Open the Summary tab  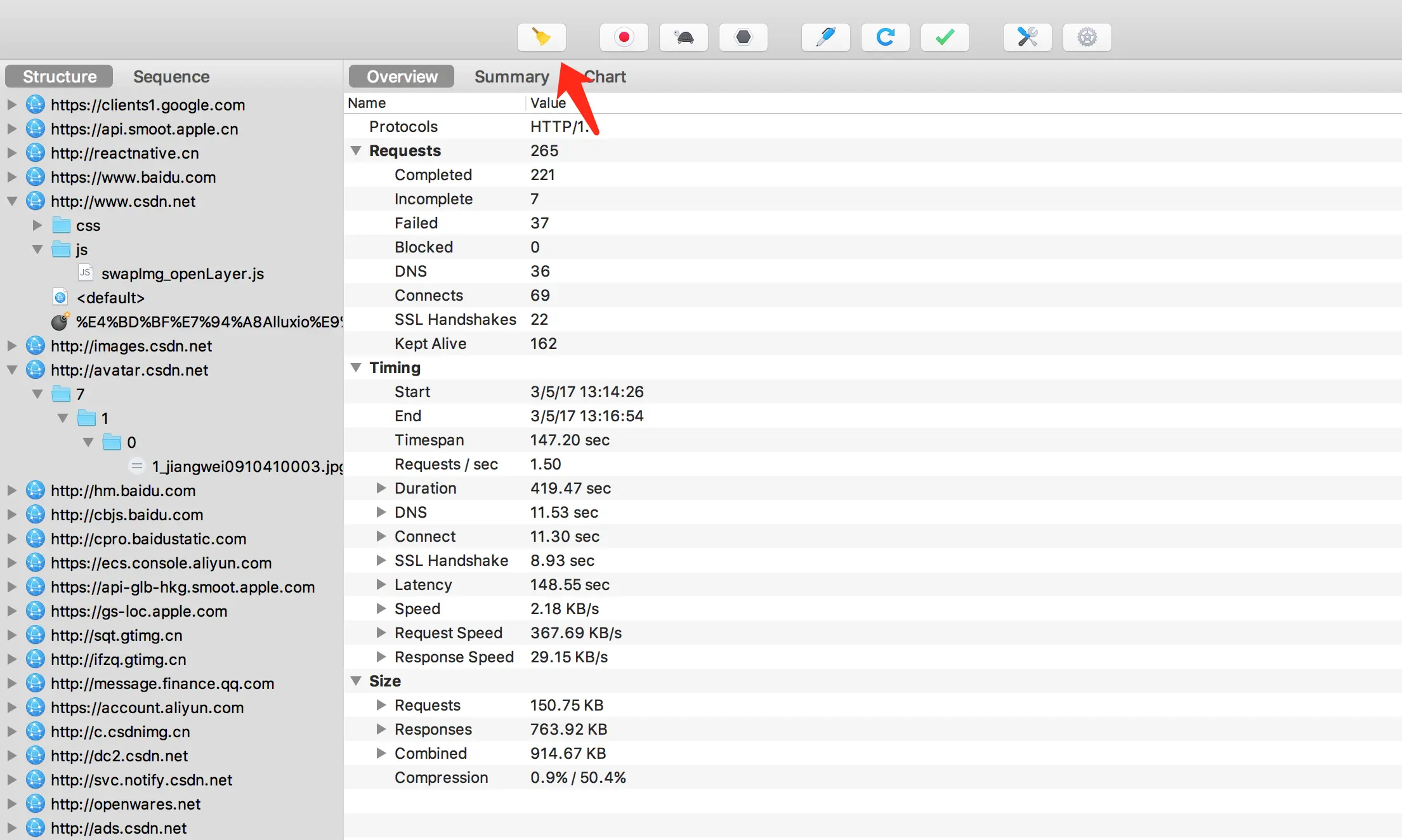(511, 77)
